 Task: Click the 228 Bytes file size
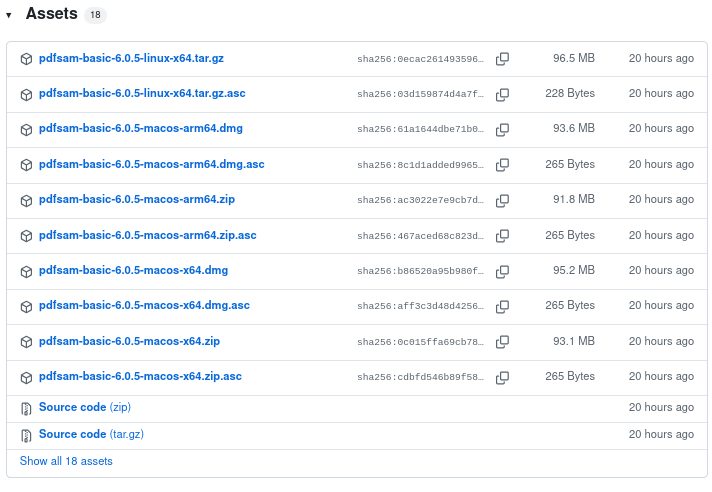(570, 93)
